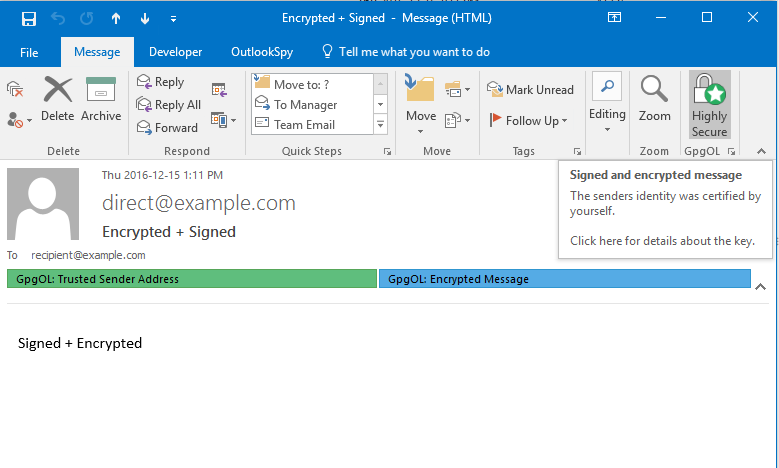Open the File menu

(29, 52)
